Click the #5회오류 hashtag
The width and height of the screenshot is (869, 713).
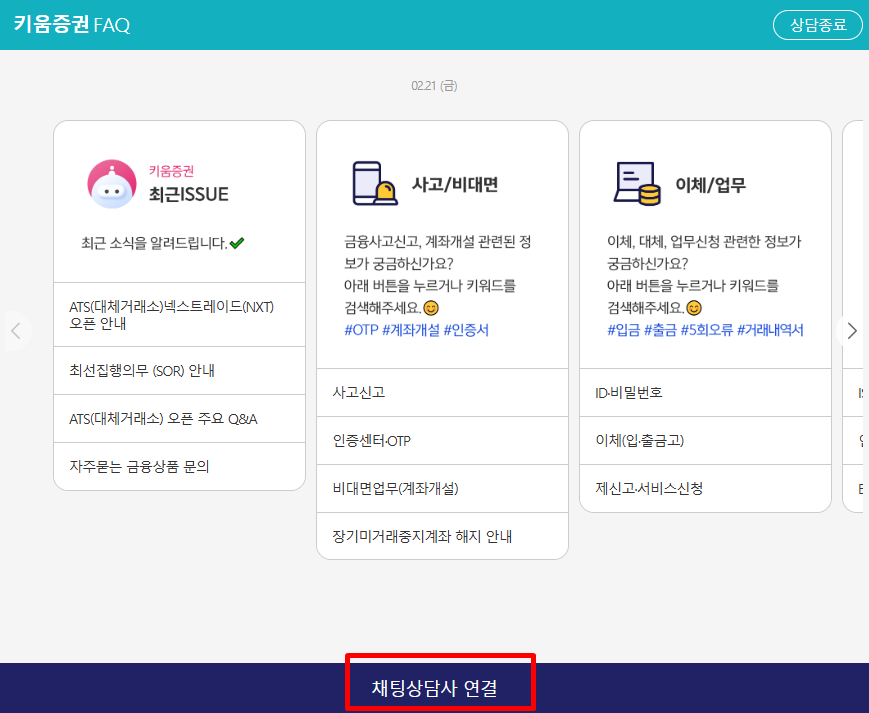click(x=707, y=330)
